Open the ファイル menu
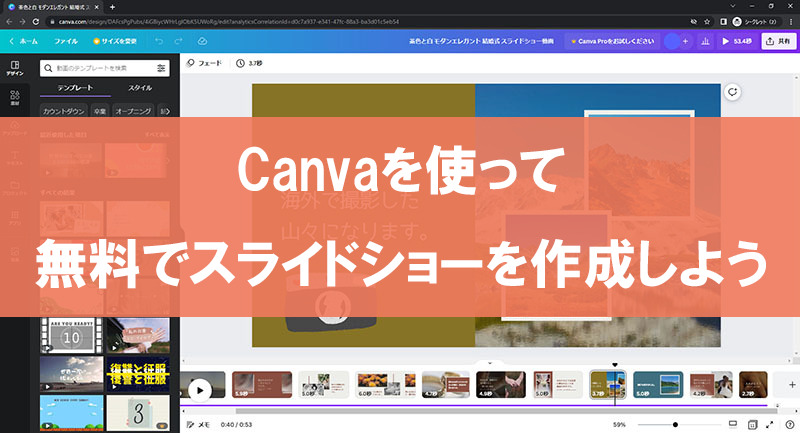Image resolution: width=800 pixels, height=433 pixels. 66,41
